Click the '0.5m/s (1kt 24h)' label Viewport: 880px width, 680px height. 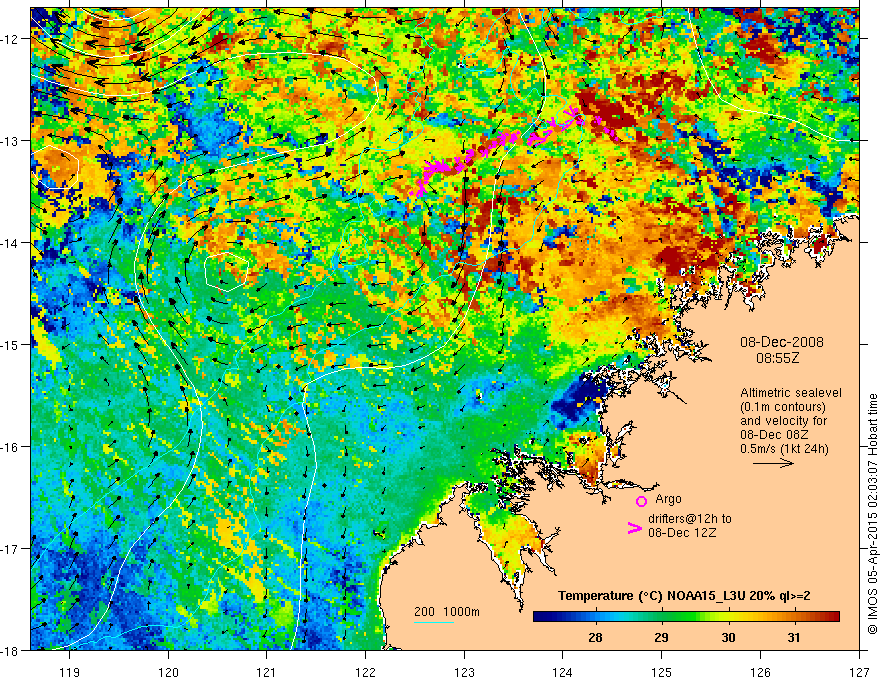point(784,449)
